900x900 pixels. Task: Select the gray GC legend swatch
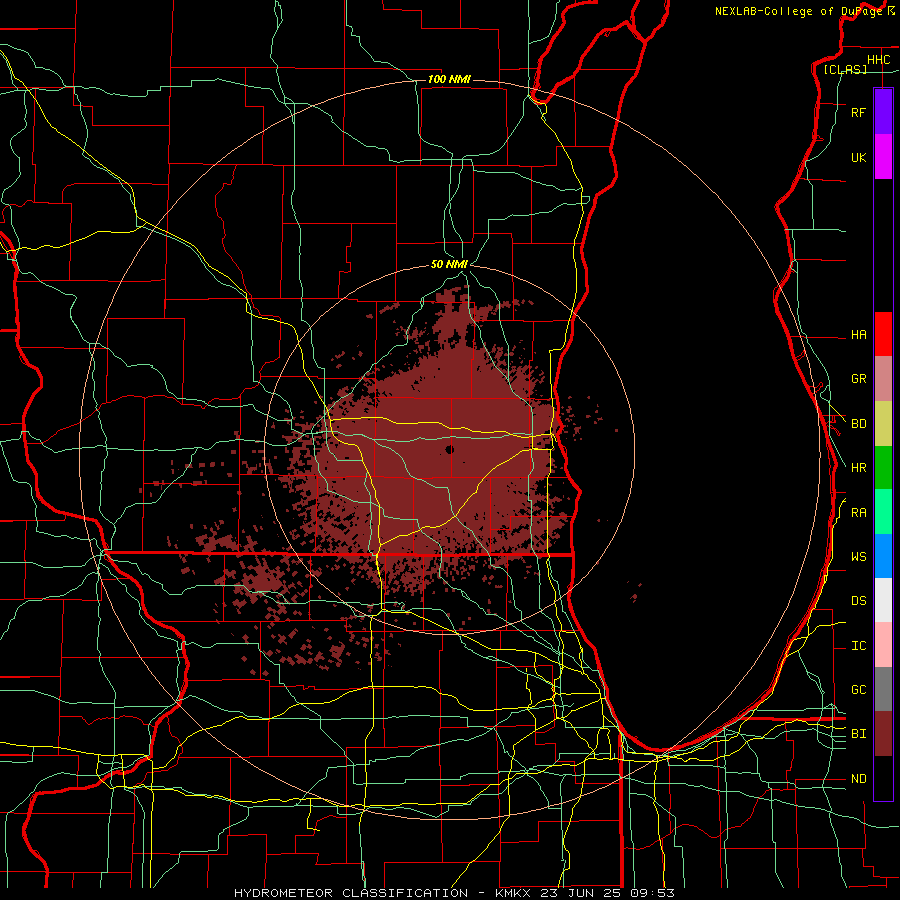pos(883,689)
